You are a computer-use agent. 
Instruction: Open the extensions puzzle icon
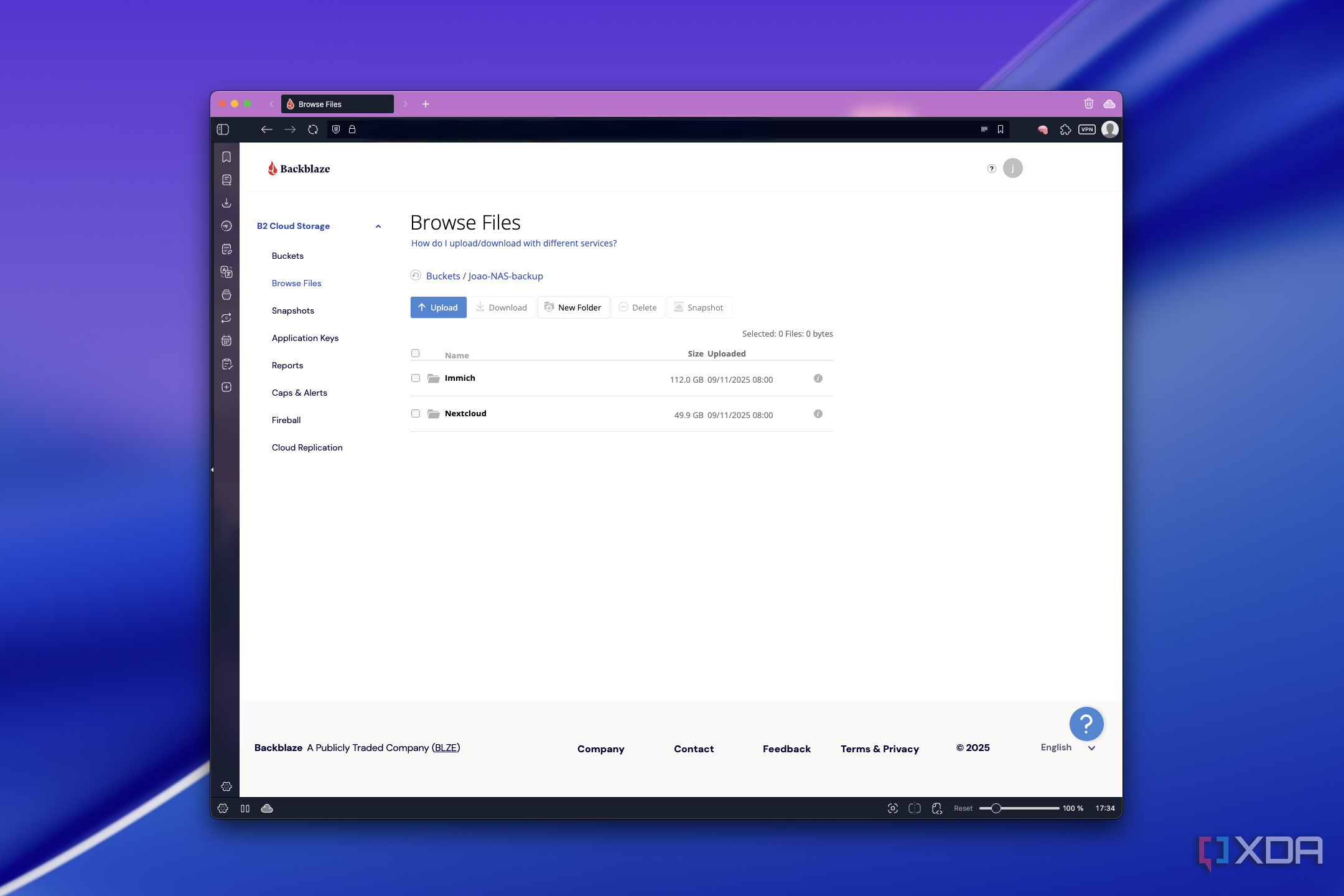pos(1065,129)
